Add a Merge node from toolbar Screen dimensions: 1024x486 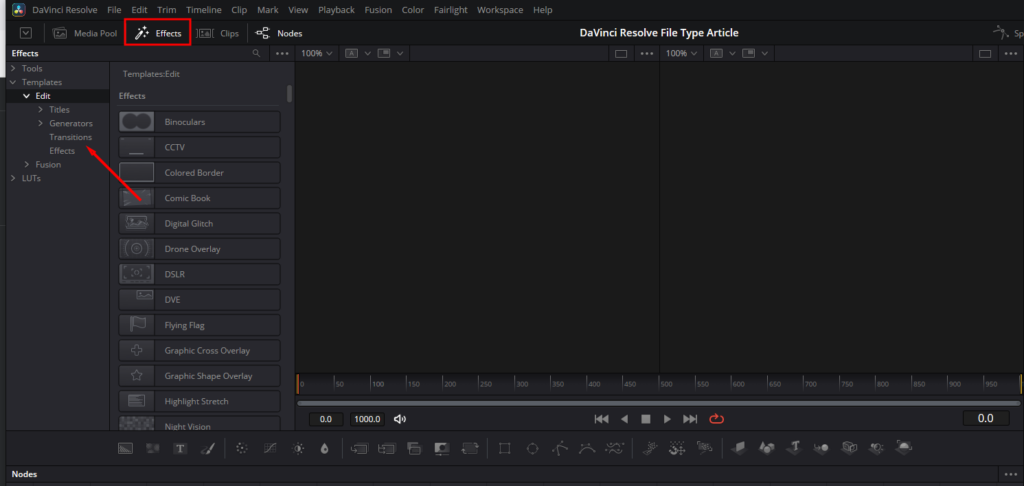click(x=359, y=448)
